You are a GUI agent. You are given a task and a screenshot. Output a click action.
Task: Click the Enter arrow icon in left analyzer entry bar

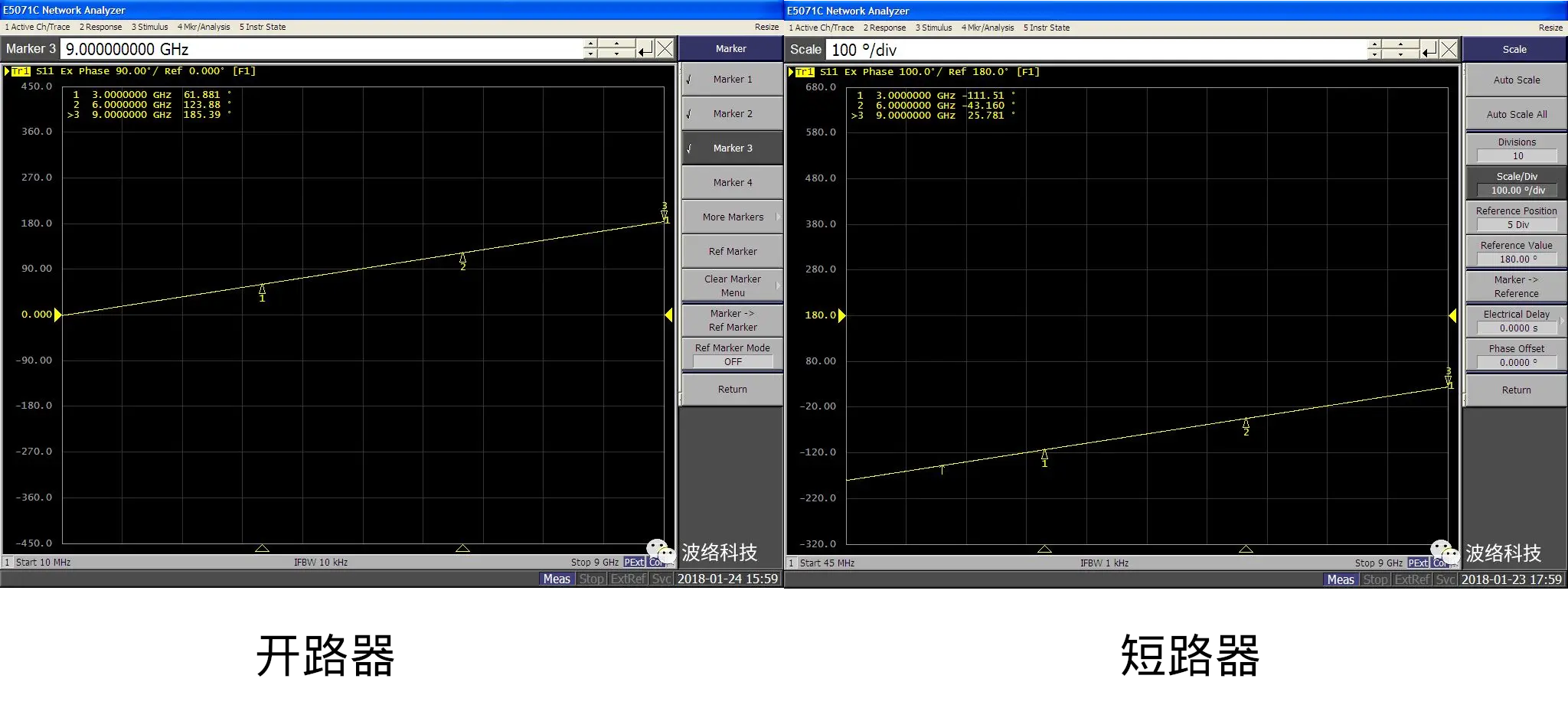click(x=645, y=49)
